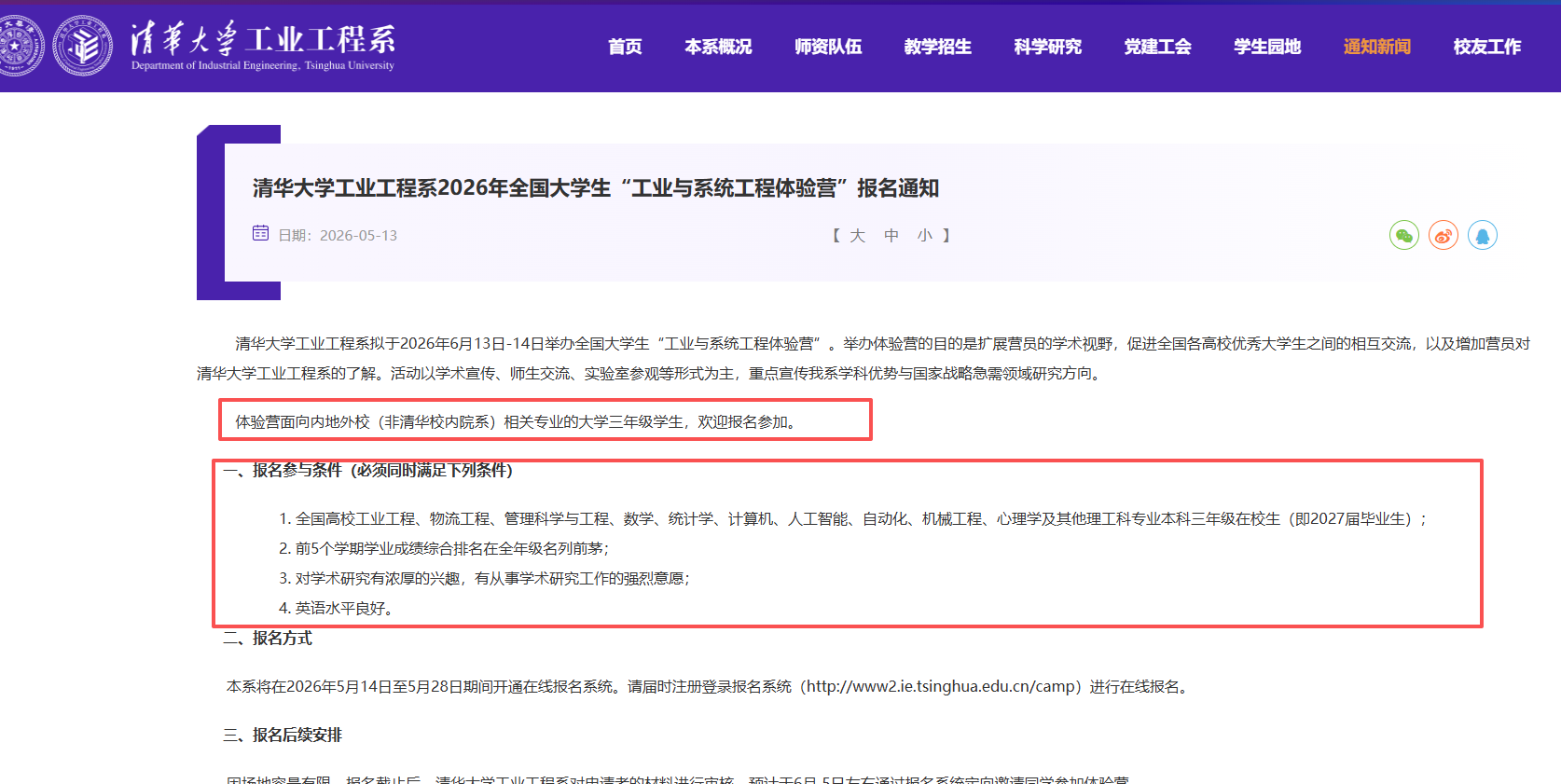The height and width of the screenshot is (784, 1561).
Task: Share the notice via QQ icon
Action: (1482, 235)
